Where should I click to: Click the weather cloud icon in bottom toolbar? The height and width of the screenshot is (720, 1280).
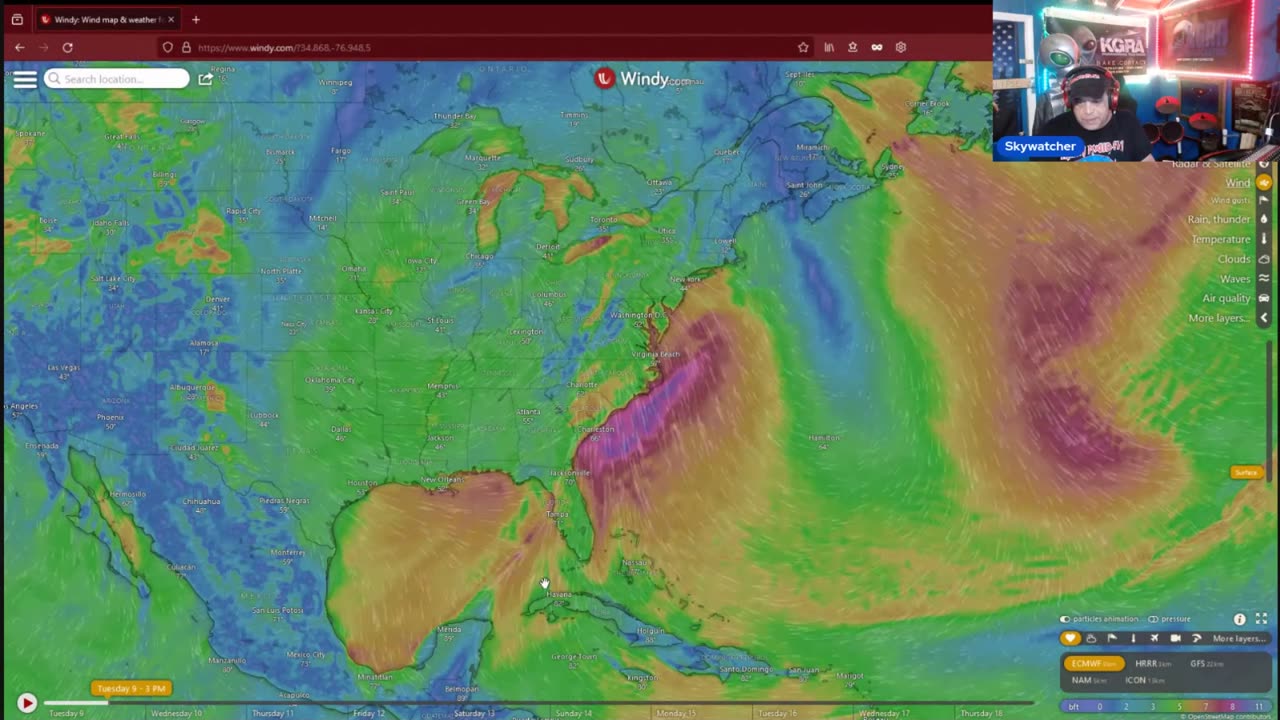pyautogui.click(x=1091, y=638)
